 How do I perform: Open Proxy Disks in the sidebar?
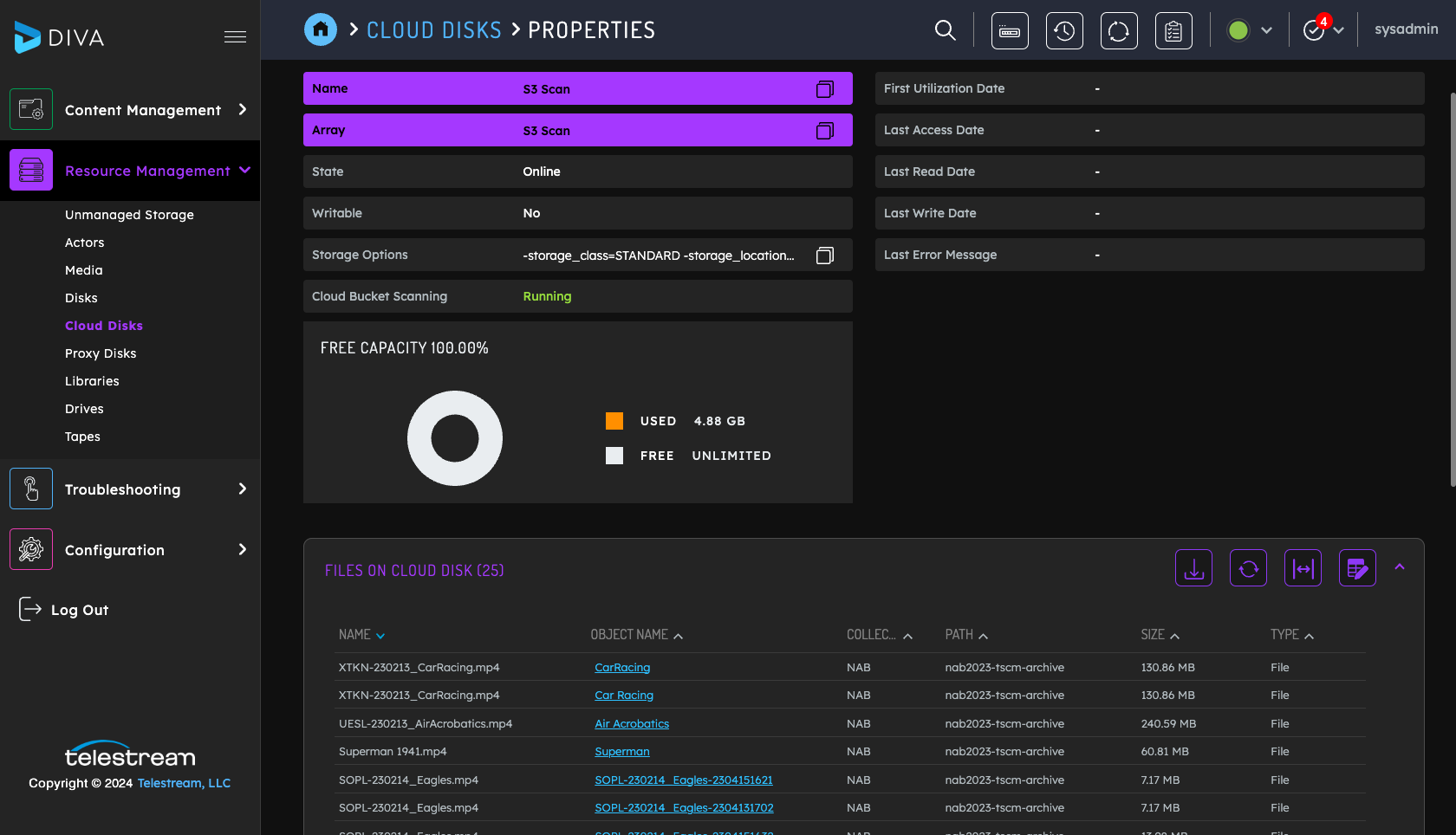coord(101,353)
